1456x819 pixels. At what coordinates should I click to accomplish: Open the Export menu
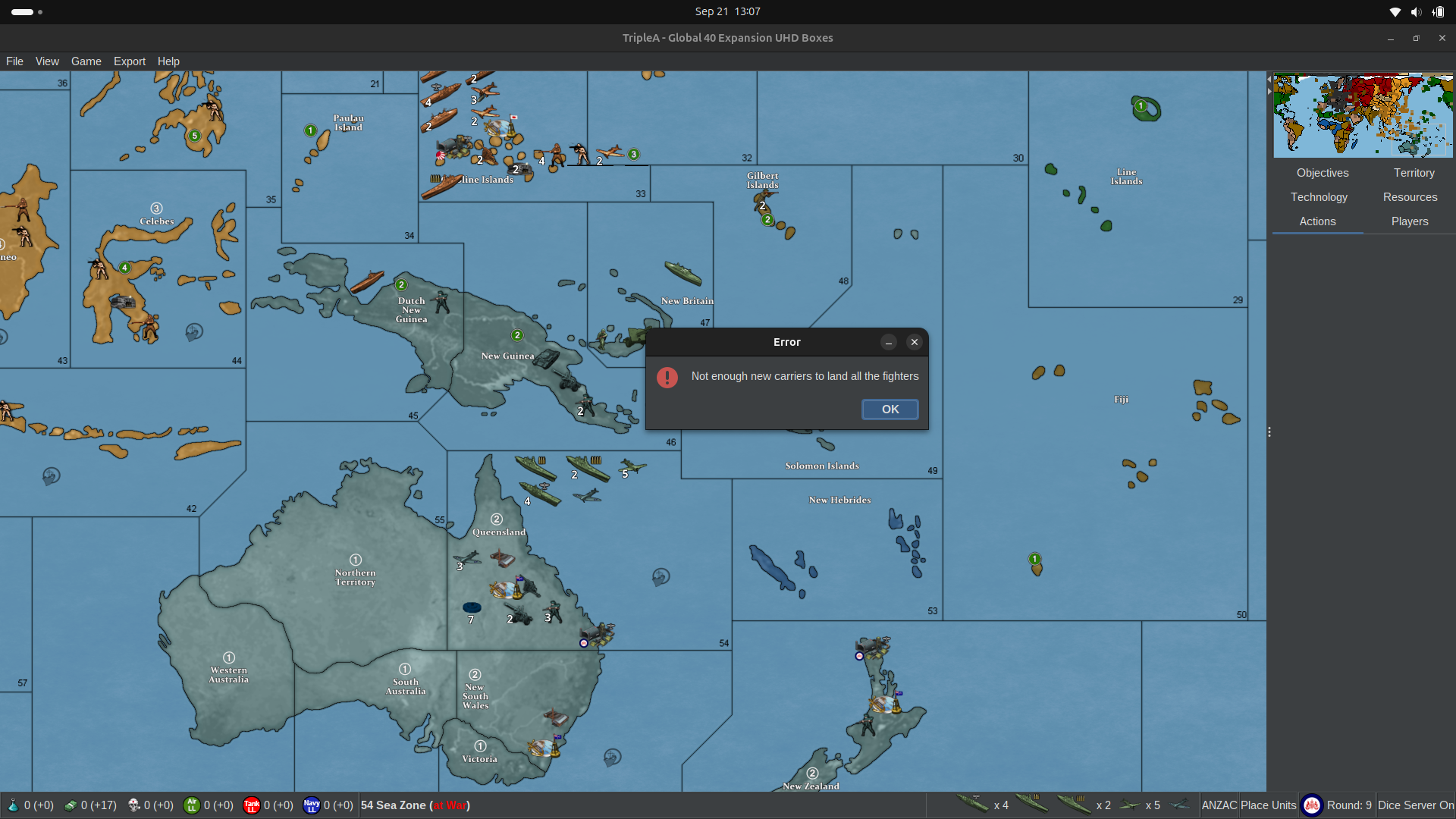(x=130, y=61)
